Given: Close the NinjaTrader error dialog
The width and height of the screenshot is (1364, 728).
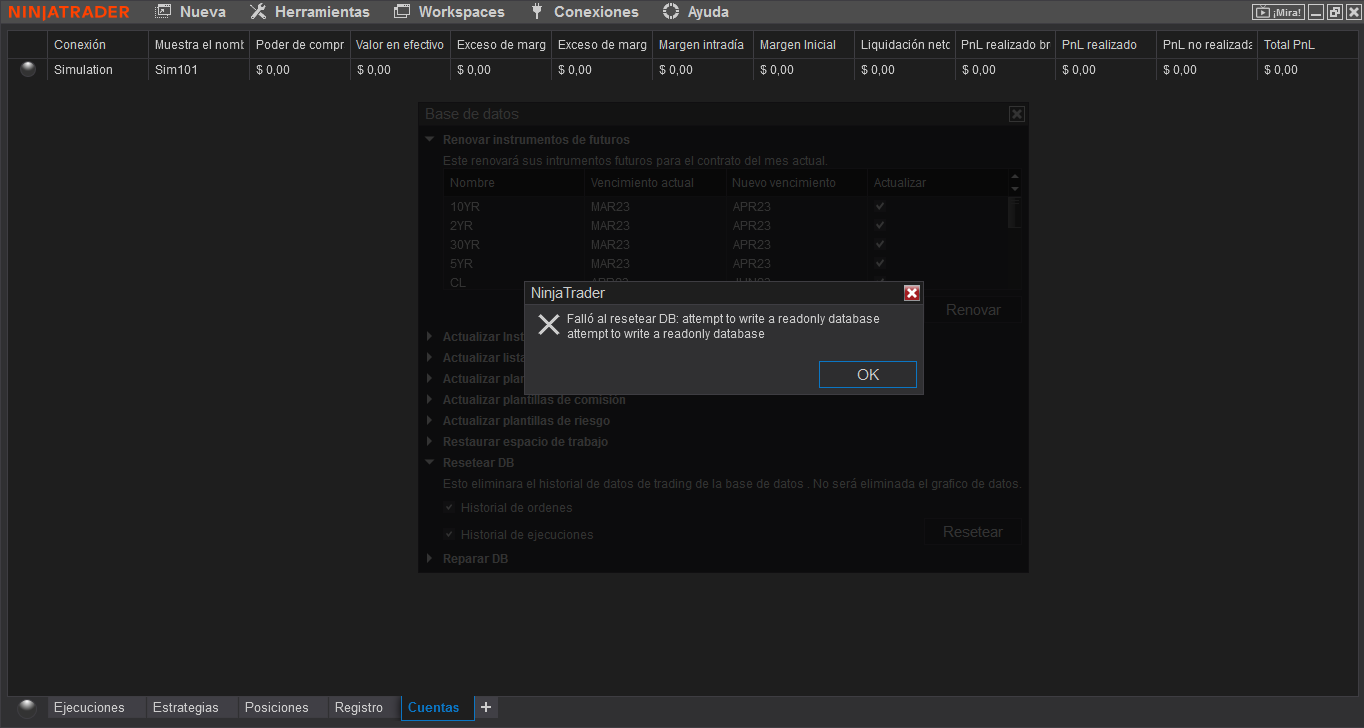Looking at the screenshot, I should pyautogui.click(x=912, y=293).
